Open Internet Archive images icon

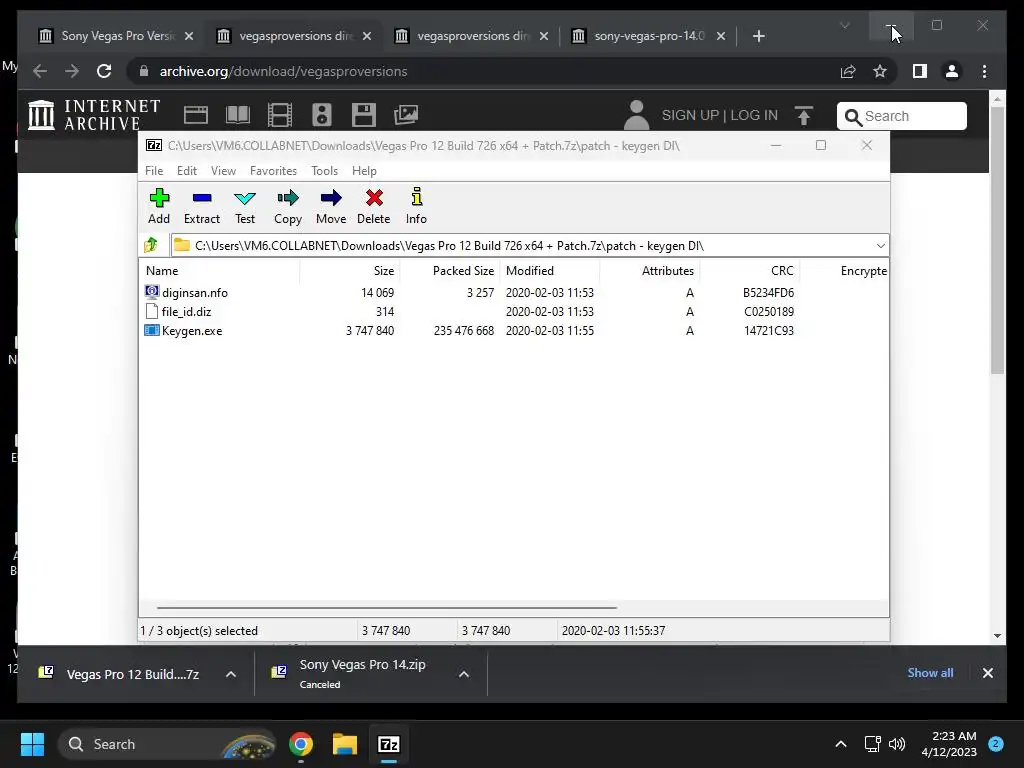(406, 115)
